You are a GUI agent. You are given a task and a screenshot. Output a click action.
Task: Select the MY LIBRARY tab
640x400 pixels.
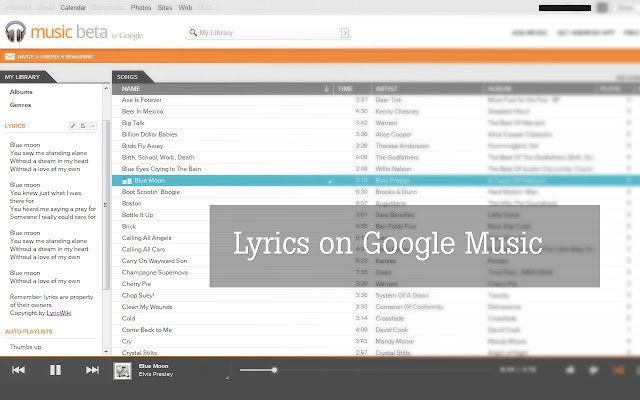pyautogui.click(x=25, y=77)
